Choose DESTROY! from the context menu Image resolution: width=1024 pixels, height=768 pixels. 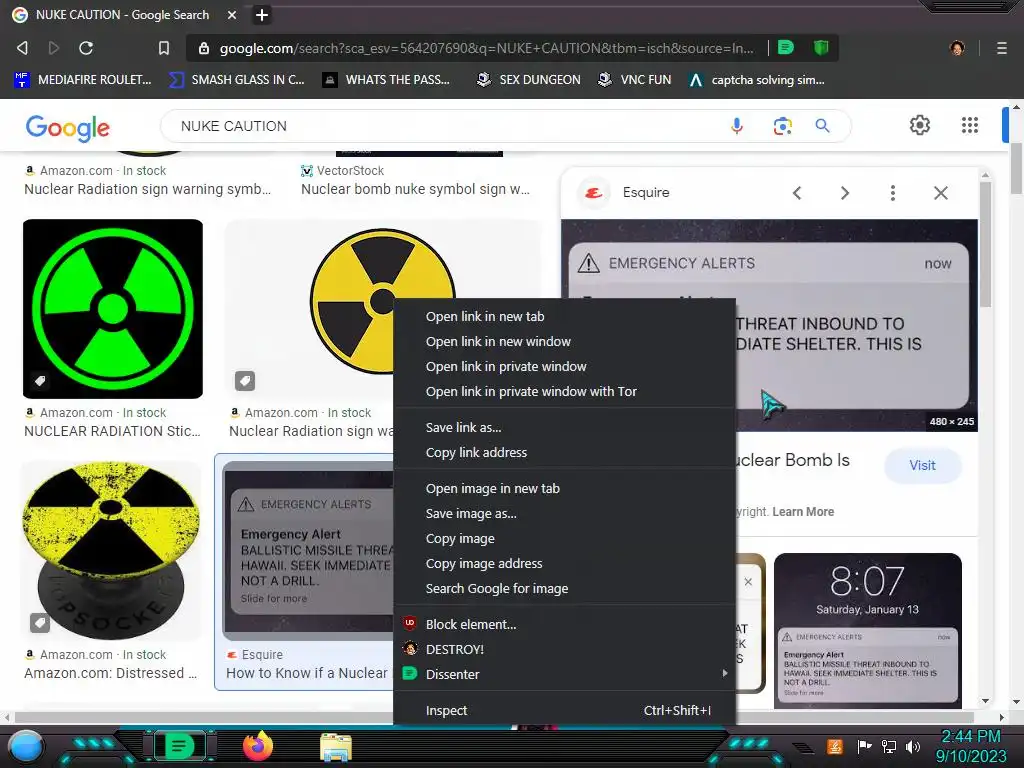pyautogui.click(x=566, y=649)
